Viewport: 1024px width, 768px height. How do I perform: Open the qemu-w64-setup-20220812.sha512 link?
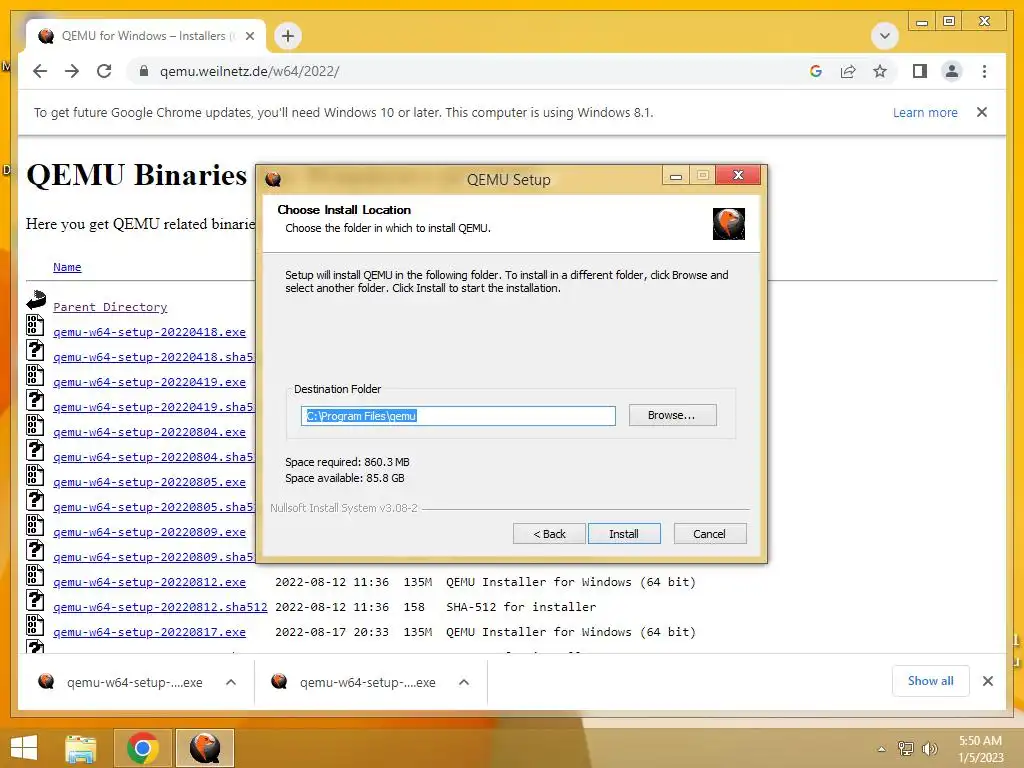[160, 607]
